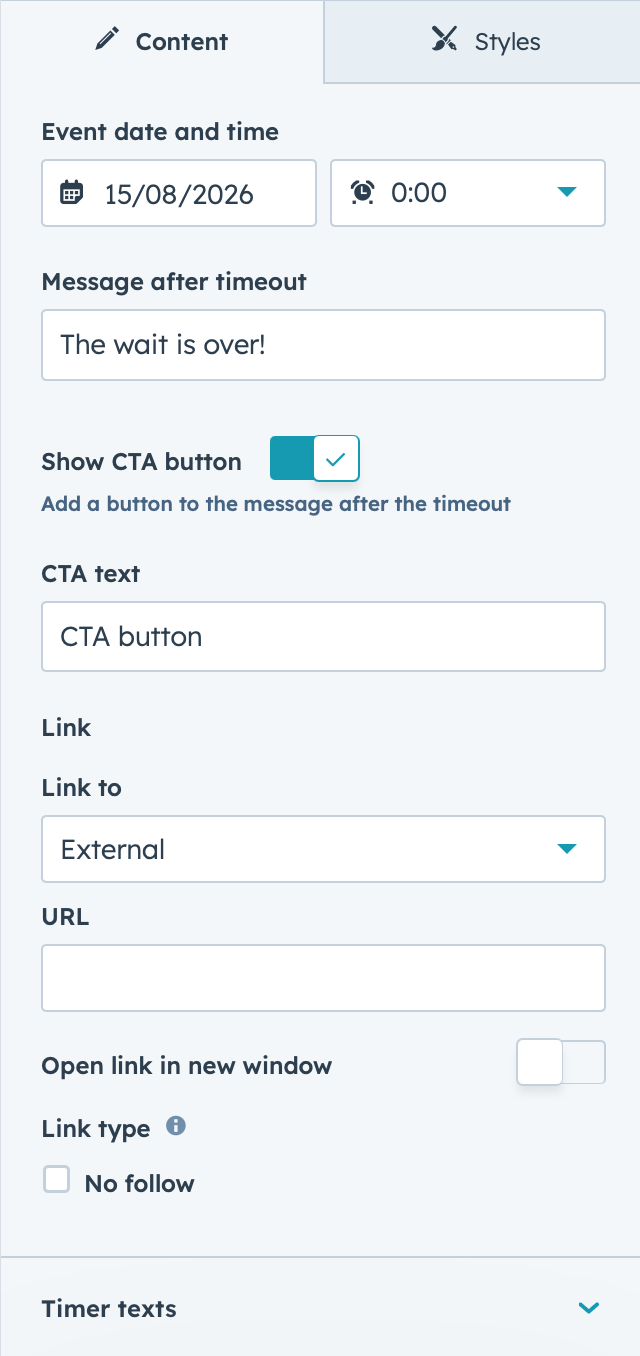Click the CTA text input field
This screenshot has width=640, height=1356.
coord(323,636)
